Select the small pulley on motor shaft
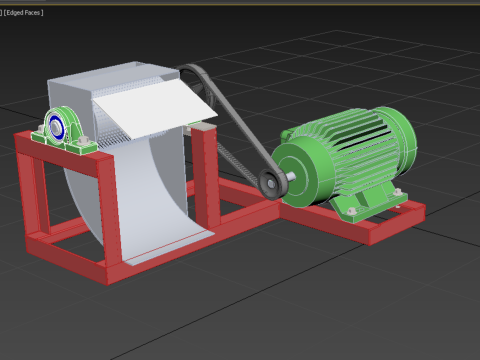Image resolution: width=480 pixels, height=360 pixels. (273, 184)
